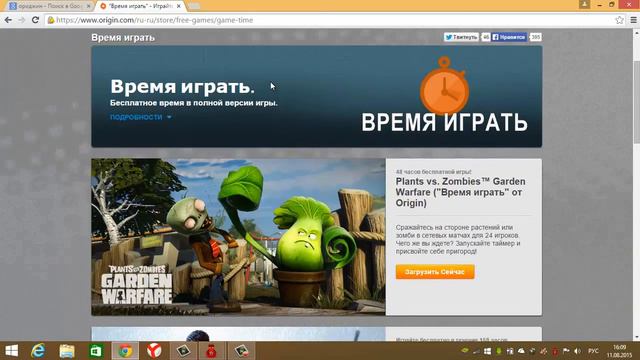The image size is (640, 360).
Task: Click the page vertical scrollbar thumb
Action: 636,102
